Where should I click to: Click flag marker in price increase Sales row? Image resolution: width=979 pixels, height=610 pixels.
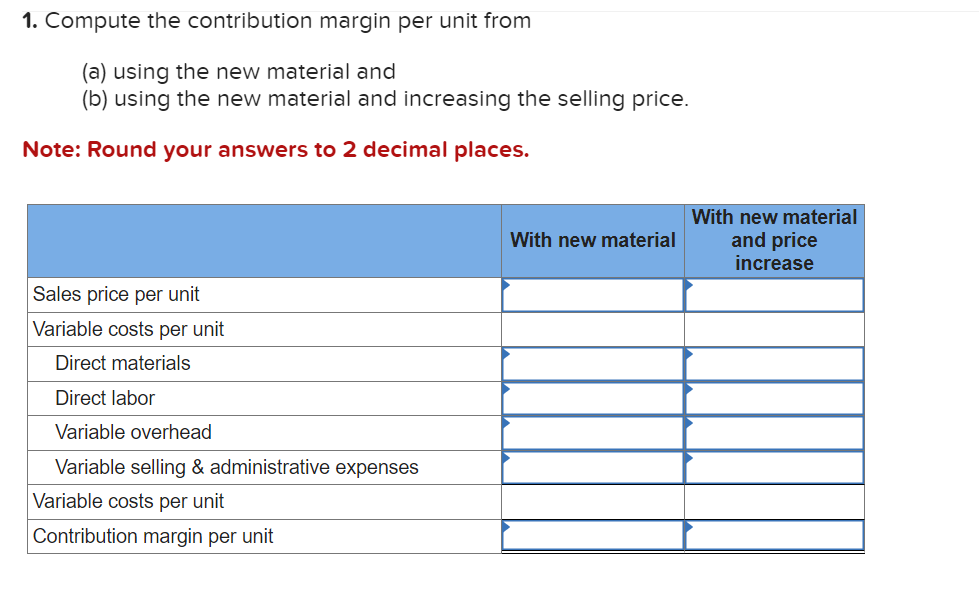[x=688, y=286]
